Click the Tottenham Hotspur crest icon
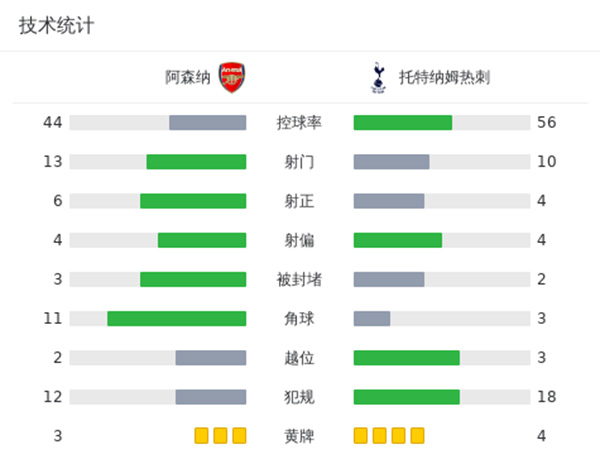The image size is (600, 459). [377, 77]
